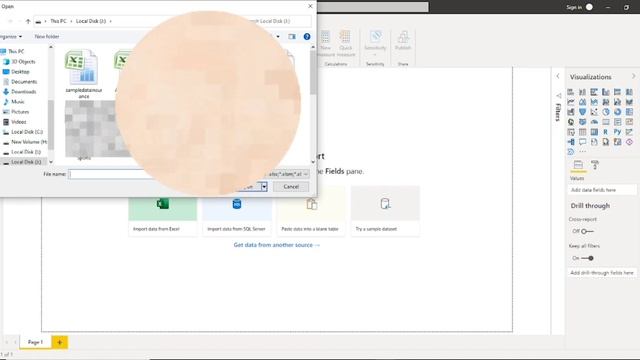Screen dimensions: 640x360
Task: Select the Matrix visual
Action: coord(594,132)
